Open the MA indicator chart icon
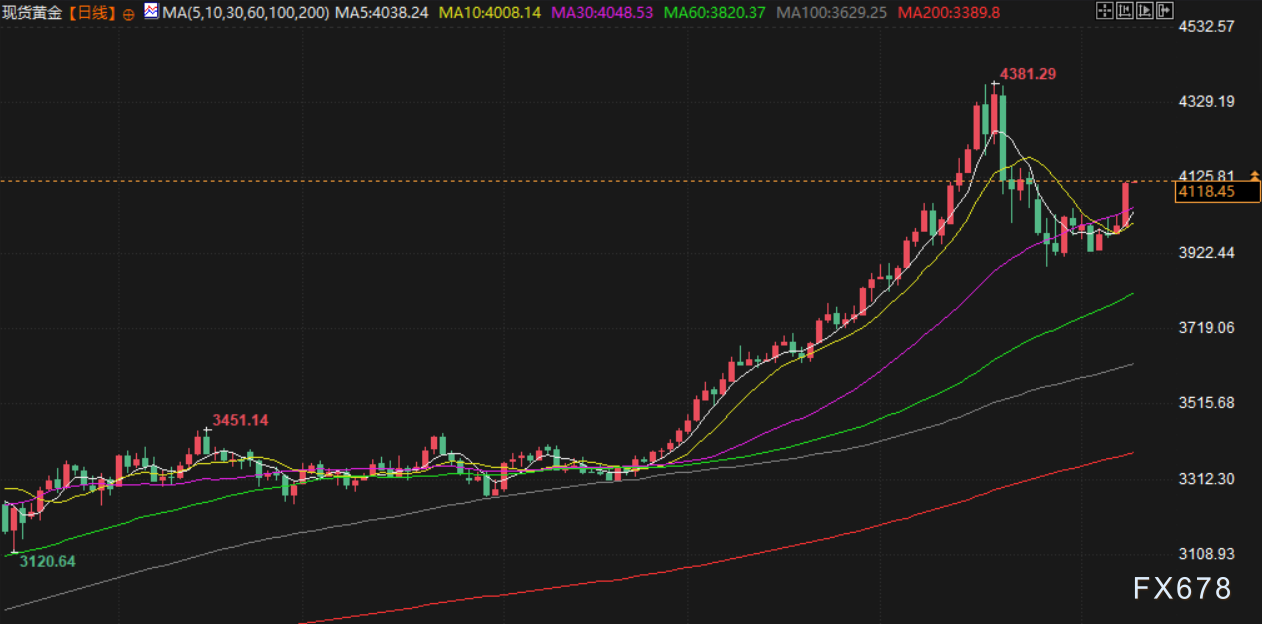Viewport: 1262px width, 624px height. click(152, 12)
